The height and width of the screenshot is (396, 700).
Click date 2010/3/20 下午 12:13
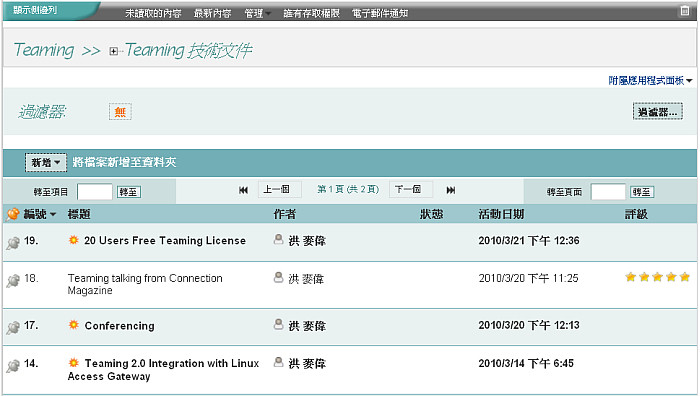coord(529,325)
